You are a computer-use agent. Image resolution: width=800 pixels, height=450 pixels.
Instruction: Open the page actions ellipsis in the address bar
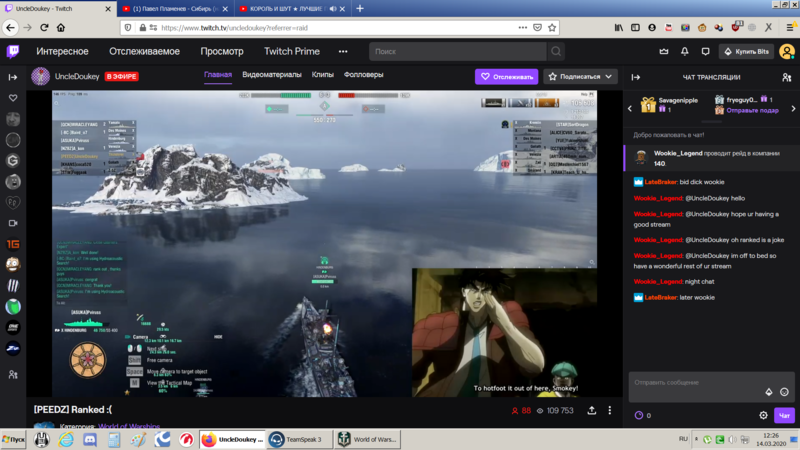click(522, 28)
